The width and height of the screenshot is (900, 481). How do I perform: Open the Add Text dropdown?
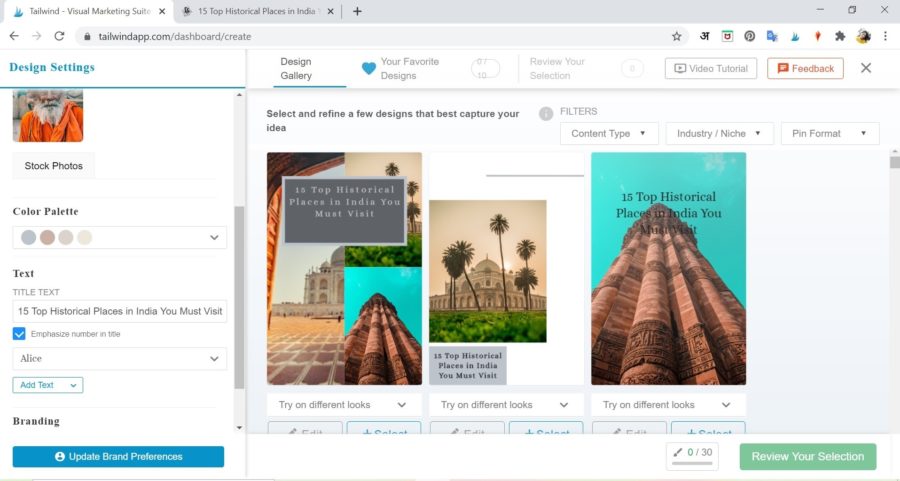(48, 385)
